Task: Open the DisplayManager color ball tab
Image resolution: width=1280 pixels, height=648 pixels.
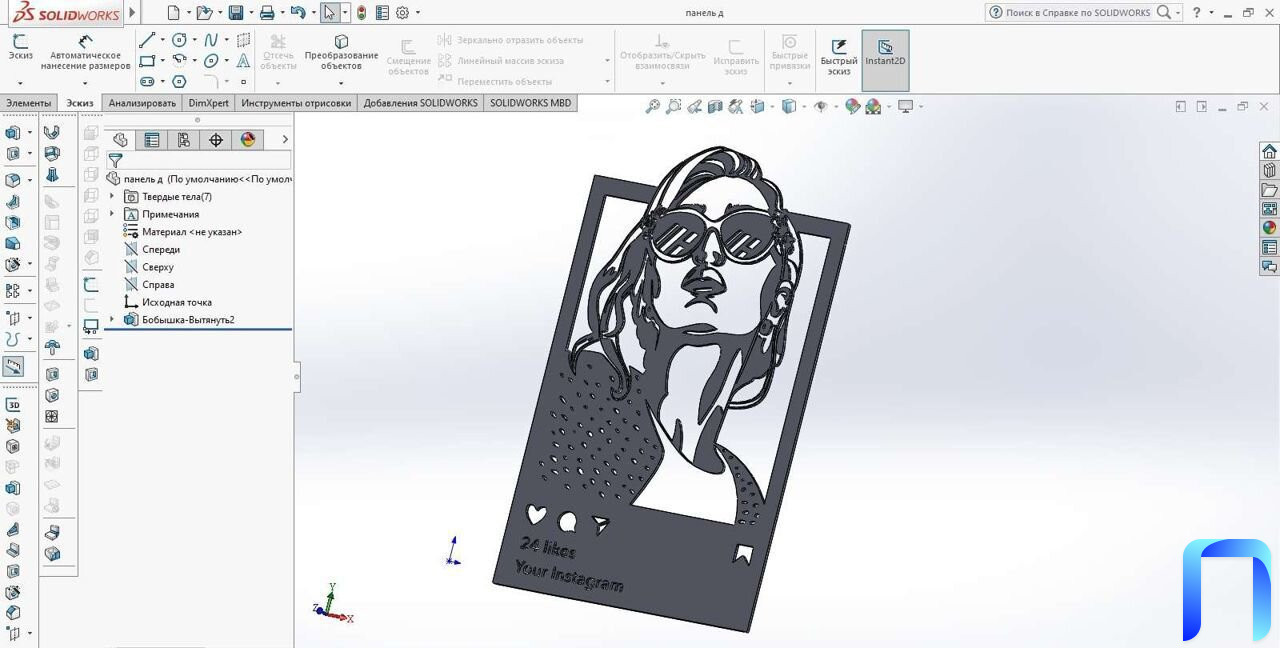Action: pyautogui.click(x=248, y=140)
